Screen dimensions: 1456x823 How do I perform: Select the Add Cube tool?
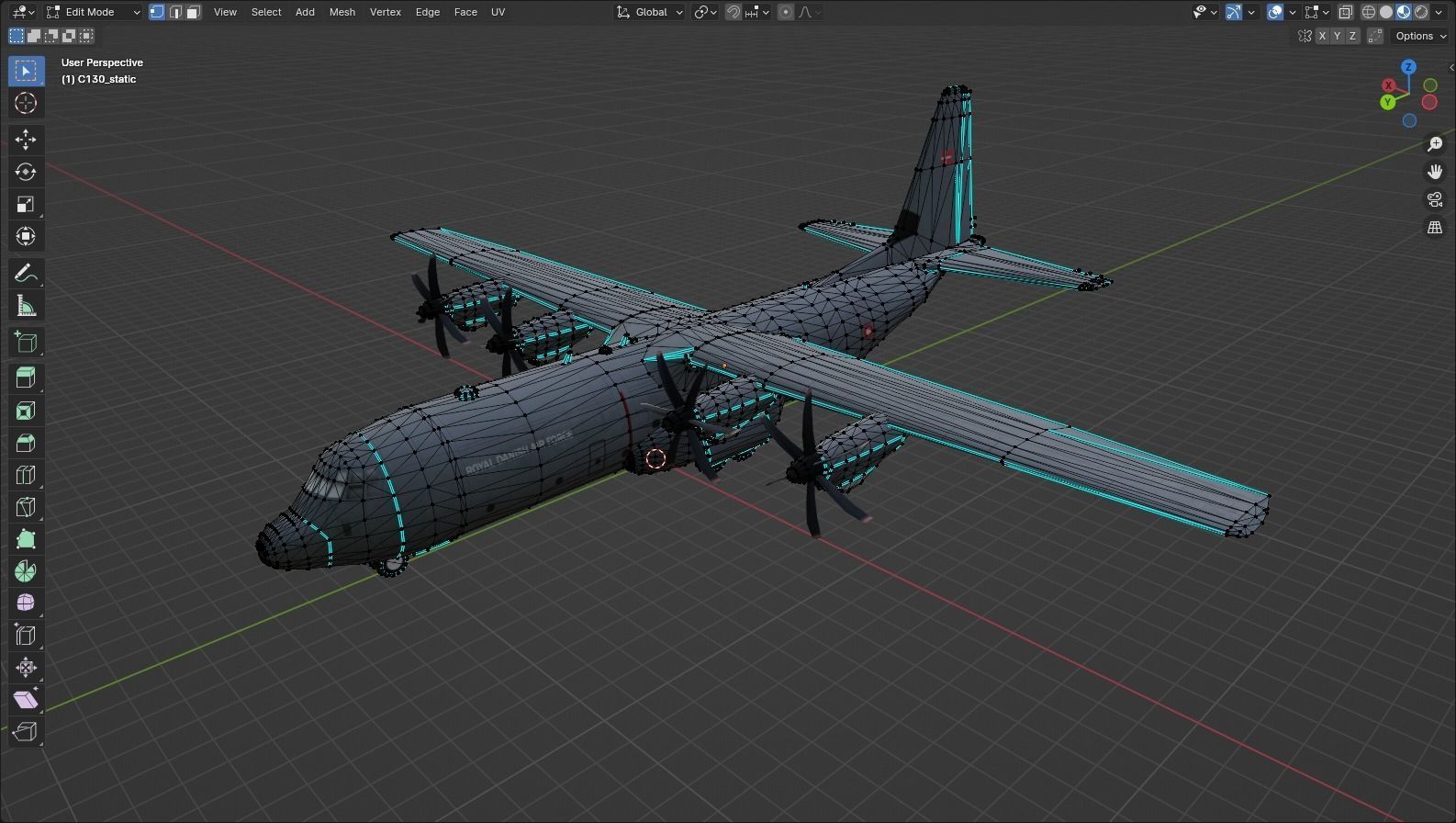pyautogui.click(x=26, y=343)
